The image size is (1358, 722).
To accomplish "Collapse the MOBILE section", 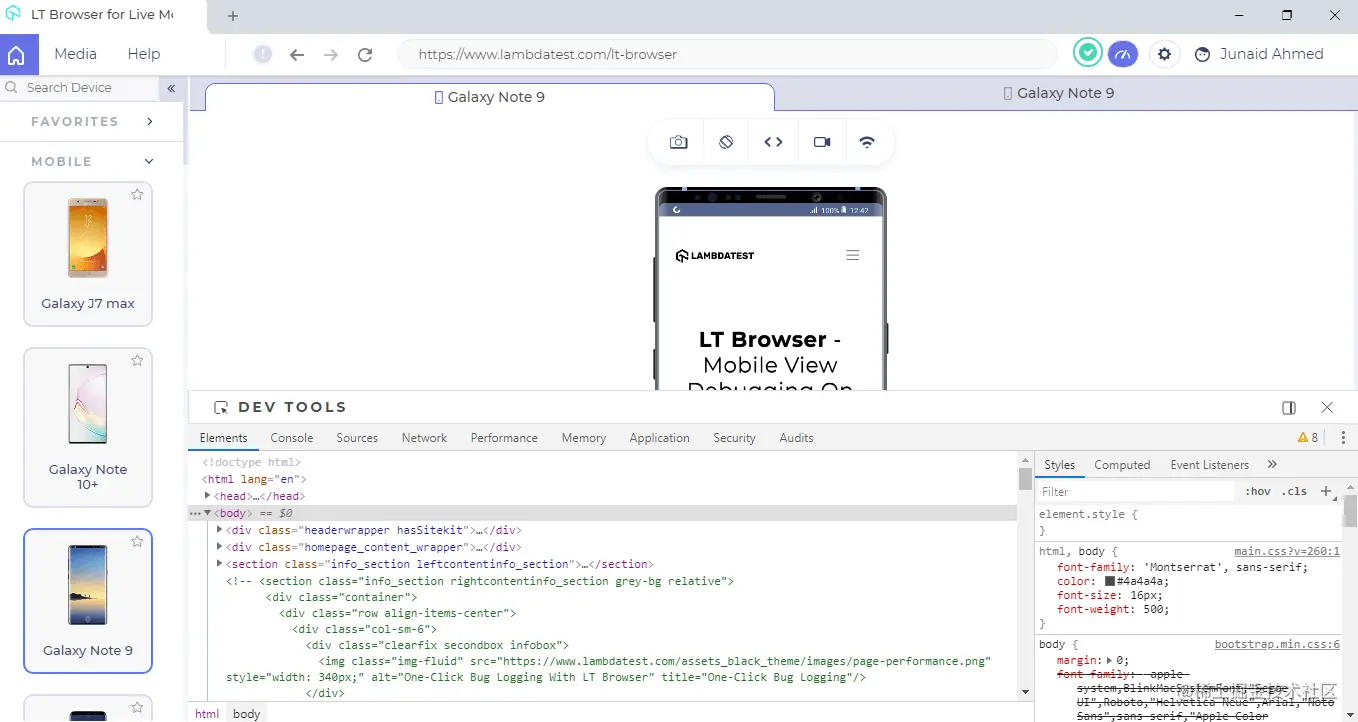I will 149,161.
